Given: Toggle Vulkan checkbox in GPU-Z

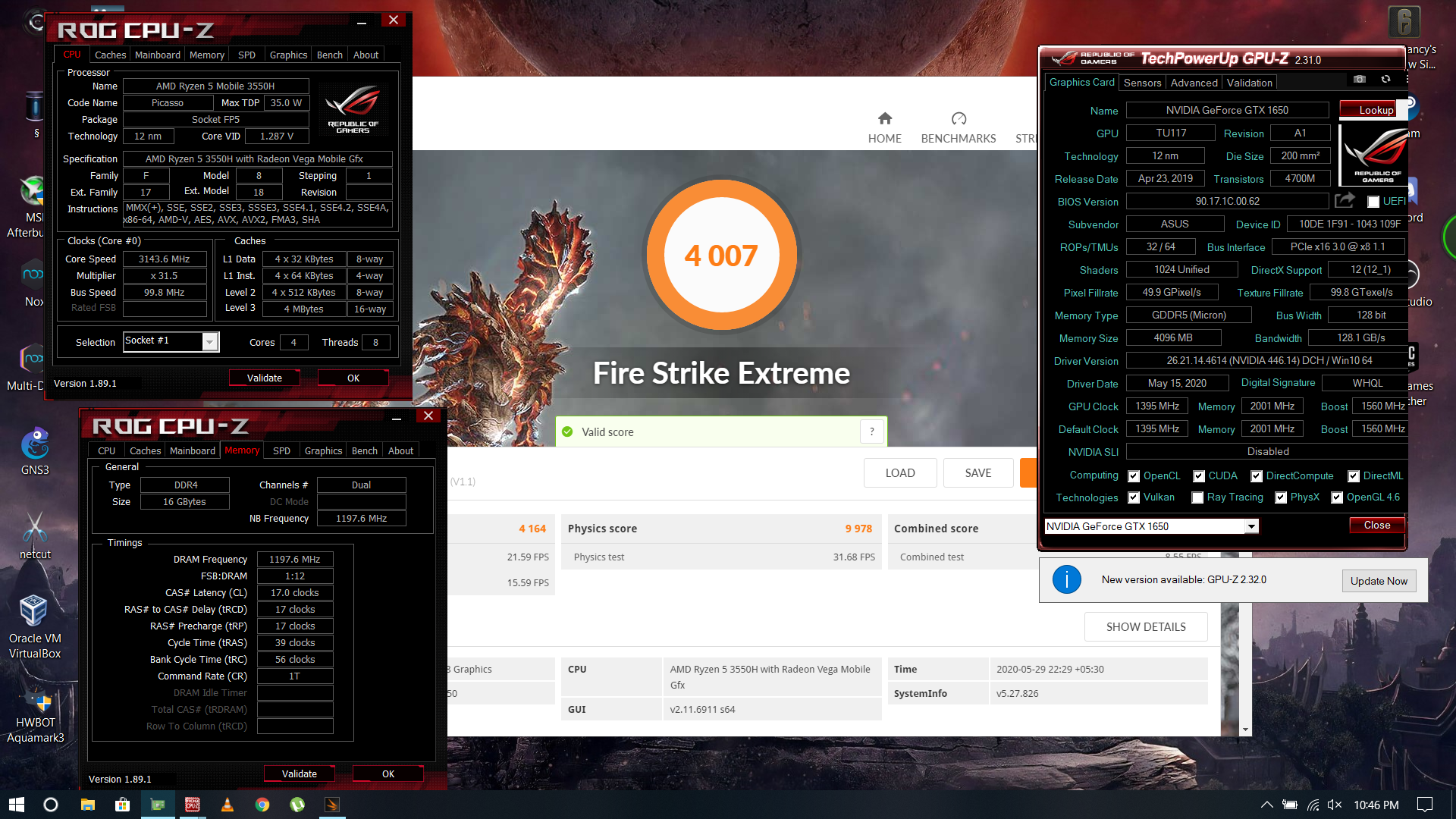Looking at the screenshot, I should point(1134,497).
